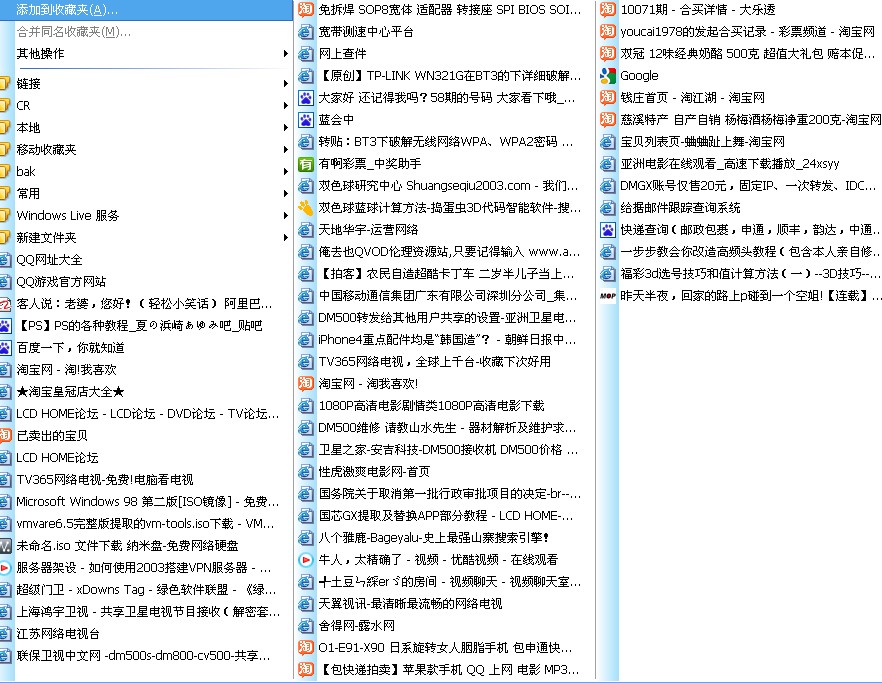Click the blue paw icon beside 蓝会中
This screenshot has height=683, width=882.
(305, 119)
